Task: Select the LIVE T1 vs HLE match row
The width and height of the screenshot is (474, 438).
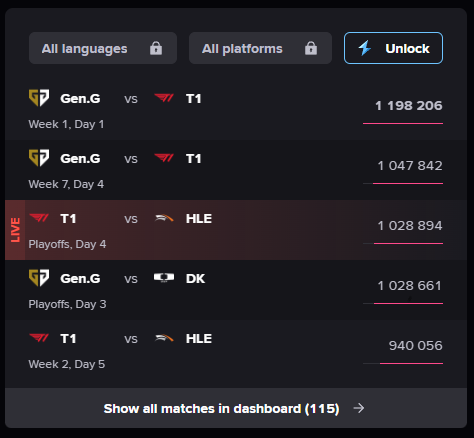Action: [236, 230]
